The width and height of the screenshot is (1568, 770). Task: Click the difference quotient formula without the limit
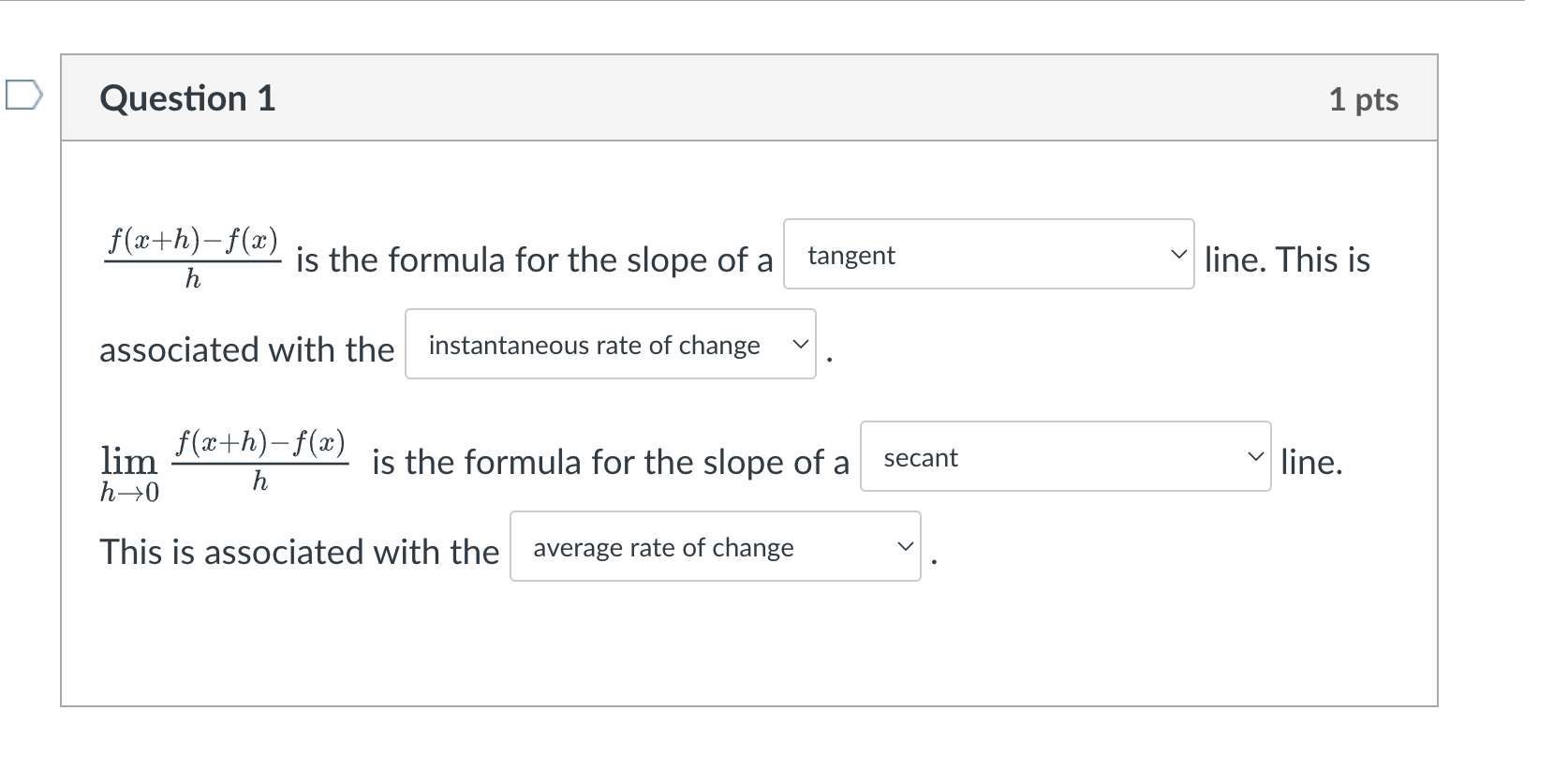click(192, 258)
